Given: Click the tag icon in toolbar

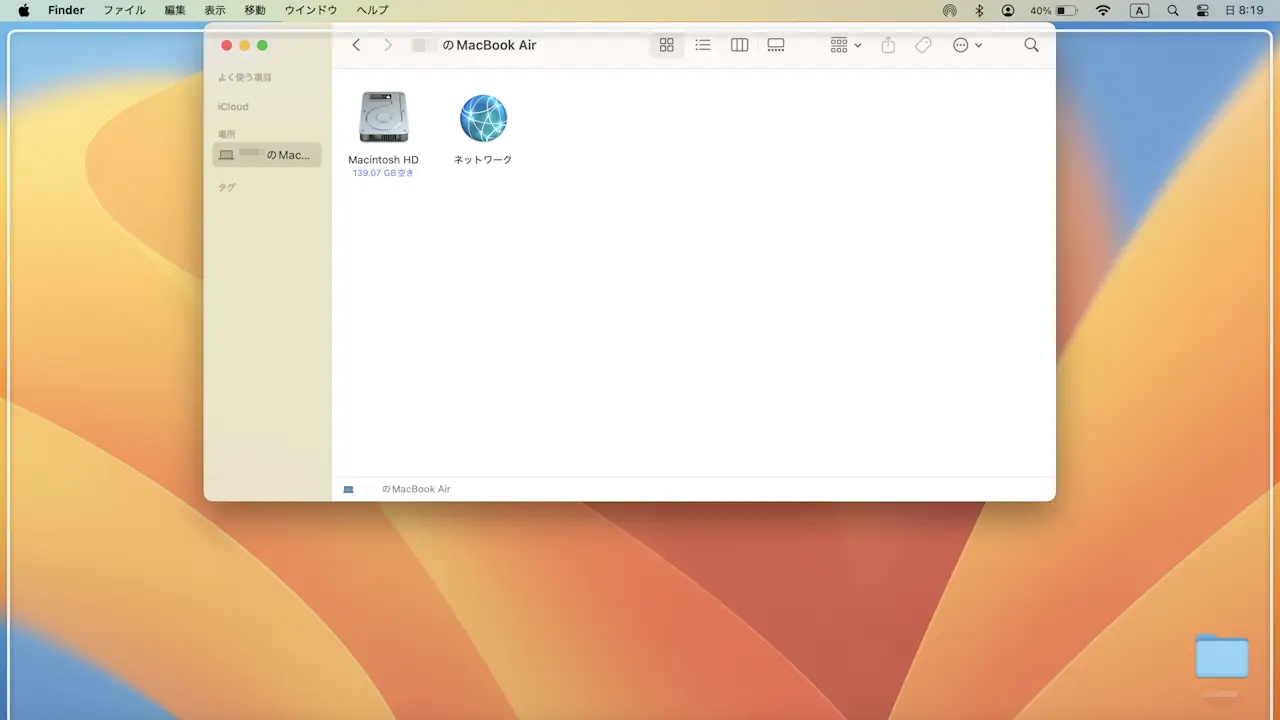Looking at the screenshot, I should coord(923,45).
